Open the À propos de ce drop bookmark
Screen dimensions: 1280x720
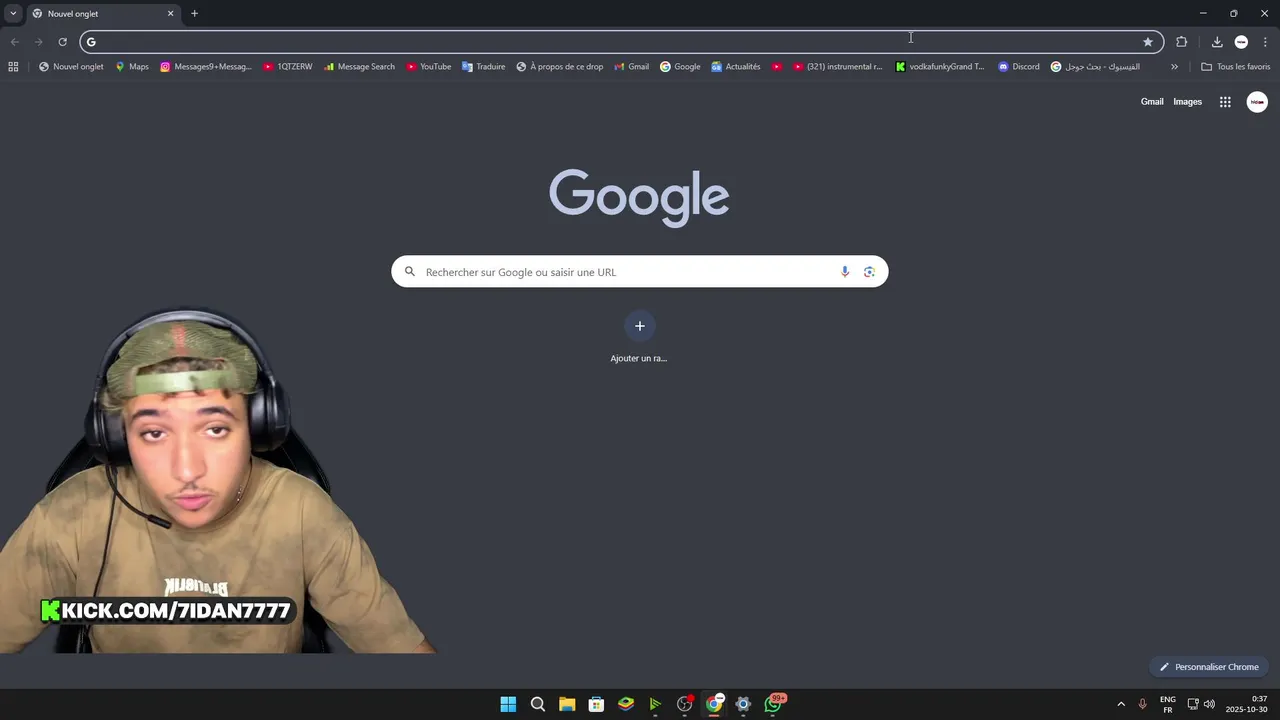560,67
